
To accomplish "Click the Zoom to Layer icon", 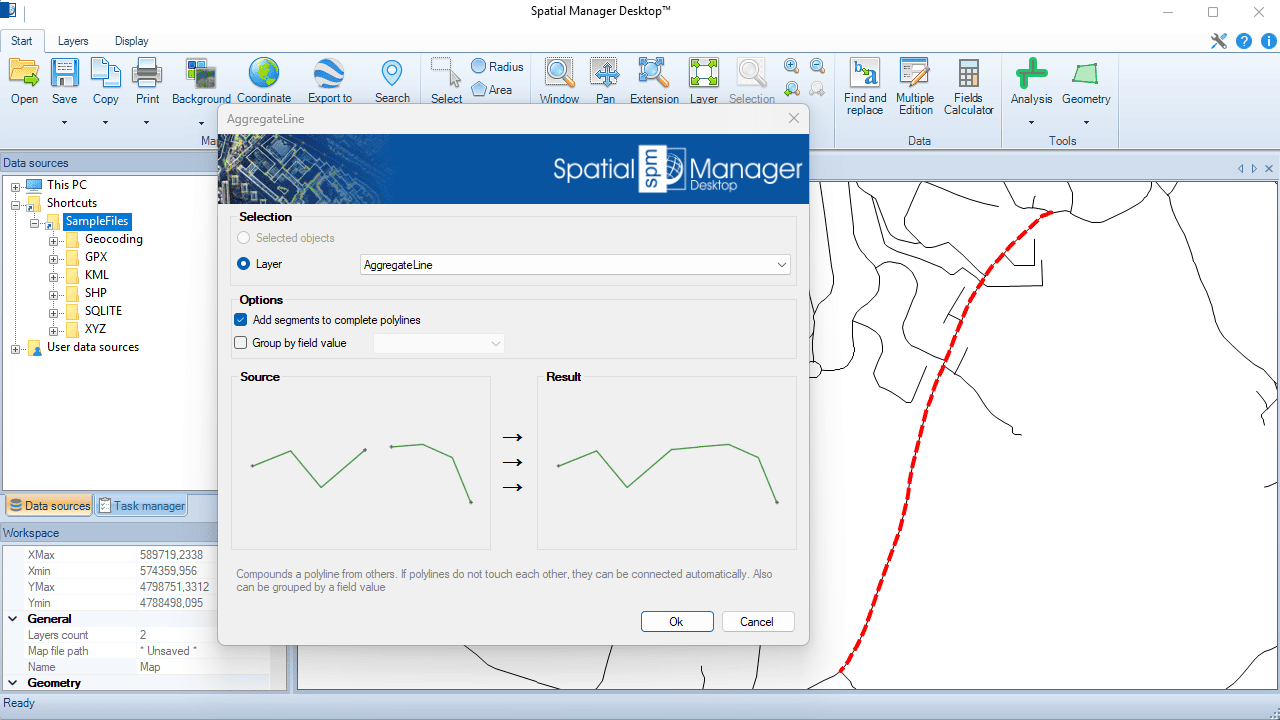I will coord(704,73).
